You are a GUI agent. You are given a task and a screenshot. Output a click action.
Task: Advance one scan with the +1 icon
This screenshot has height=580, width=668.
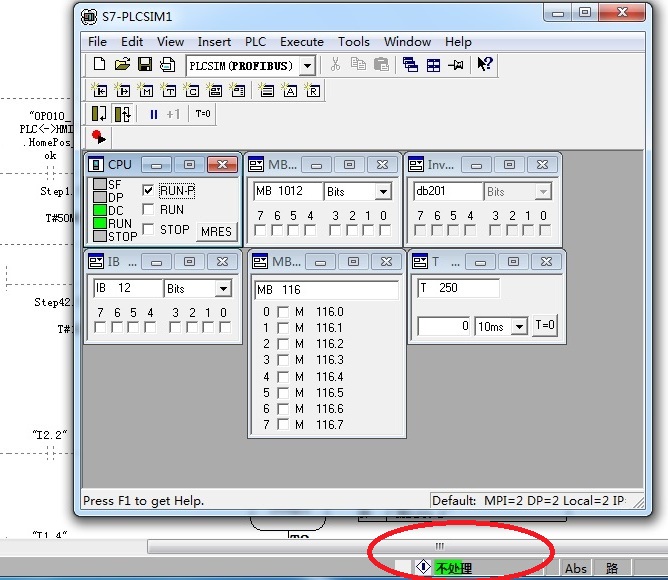[x=173, y=114]
